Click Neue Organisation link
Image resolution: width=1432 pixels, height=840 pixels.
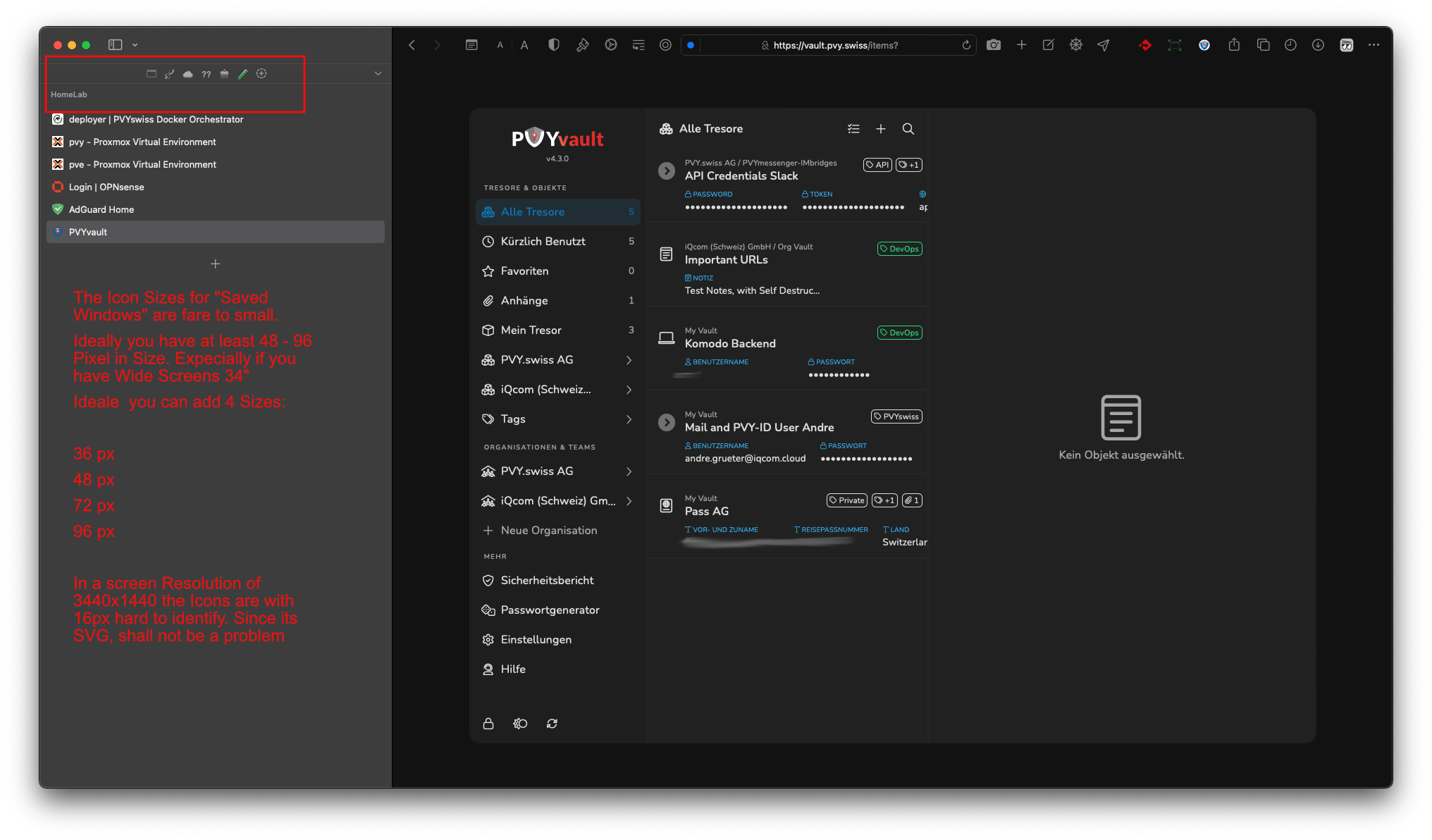548,531
